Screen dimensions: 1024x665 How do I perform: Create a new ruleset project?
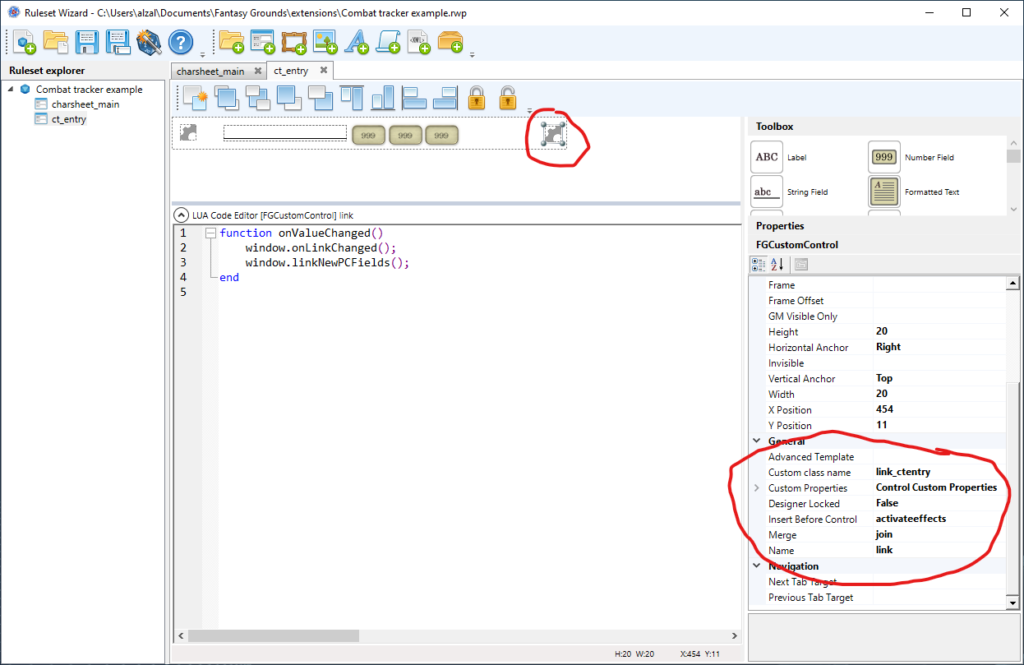click(x=24, y=42)
